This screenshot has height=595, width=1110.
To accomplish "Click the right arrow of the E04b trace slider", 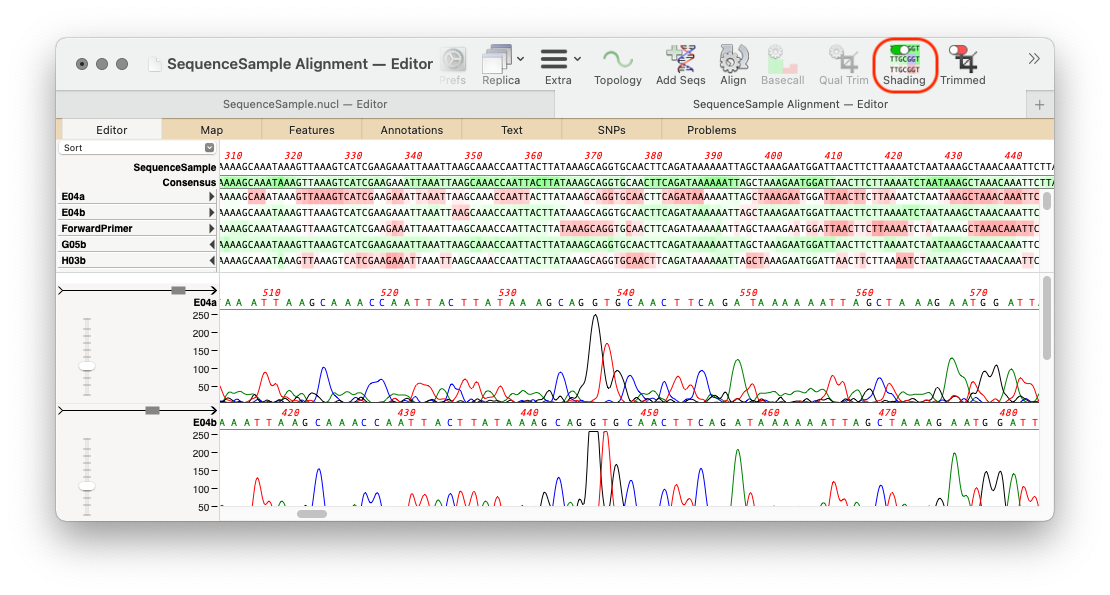I will pos(212,410).
